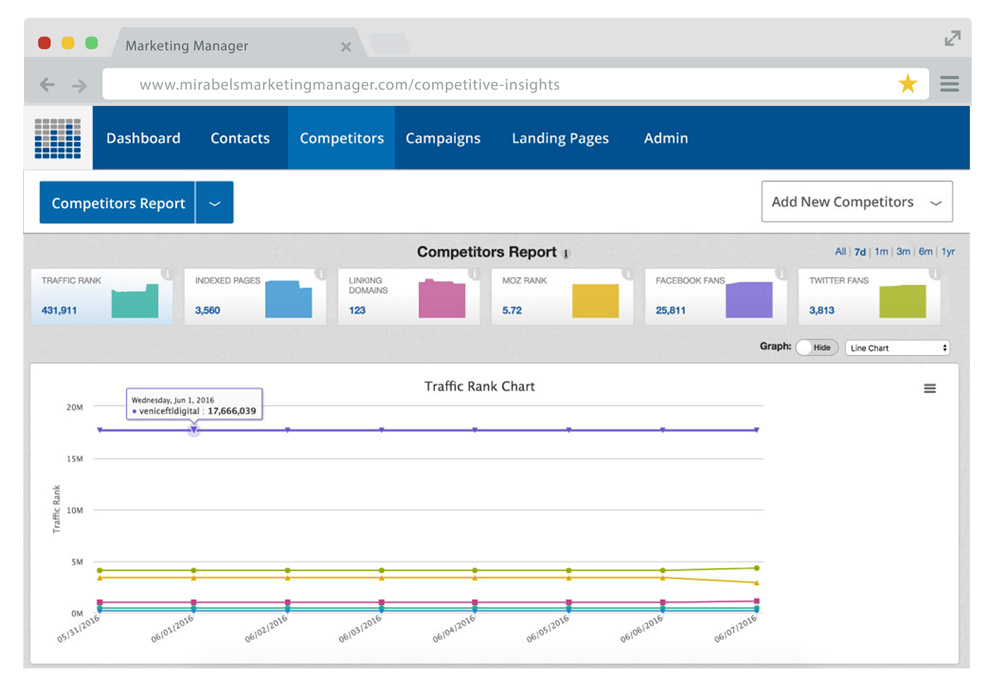This screenshot has width=1000, height=696.
Task: Open the info icon on Linking Domains card
Action: tap(474, 274)
